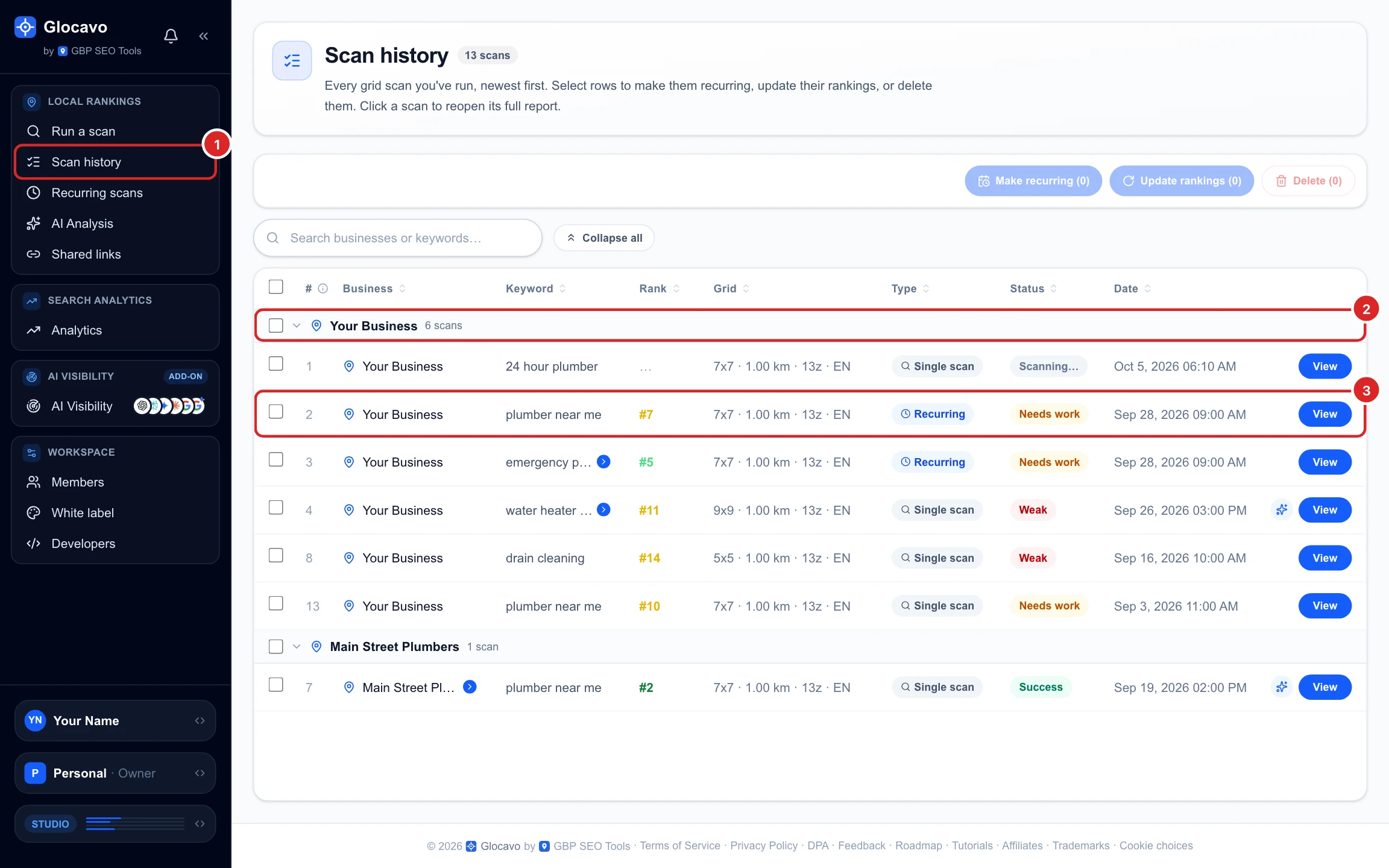The width and height of the screenshot is (1389, 868).
Task: Open White label settings
Action: [x=115, y=513]
